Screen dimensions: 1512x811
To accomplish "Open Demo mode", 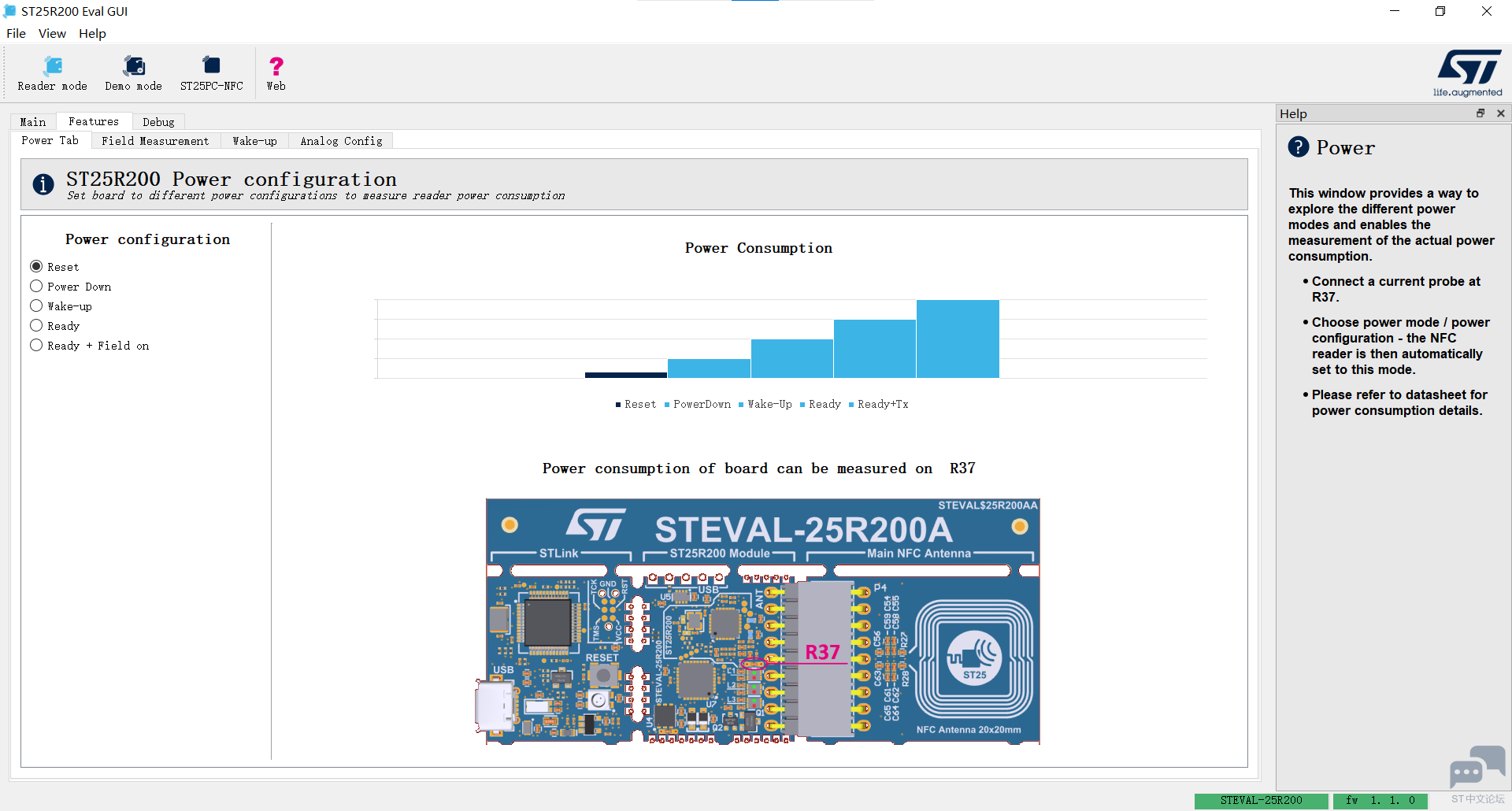I will [x=134, y=73].
